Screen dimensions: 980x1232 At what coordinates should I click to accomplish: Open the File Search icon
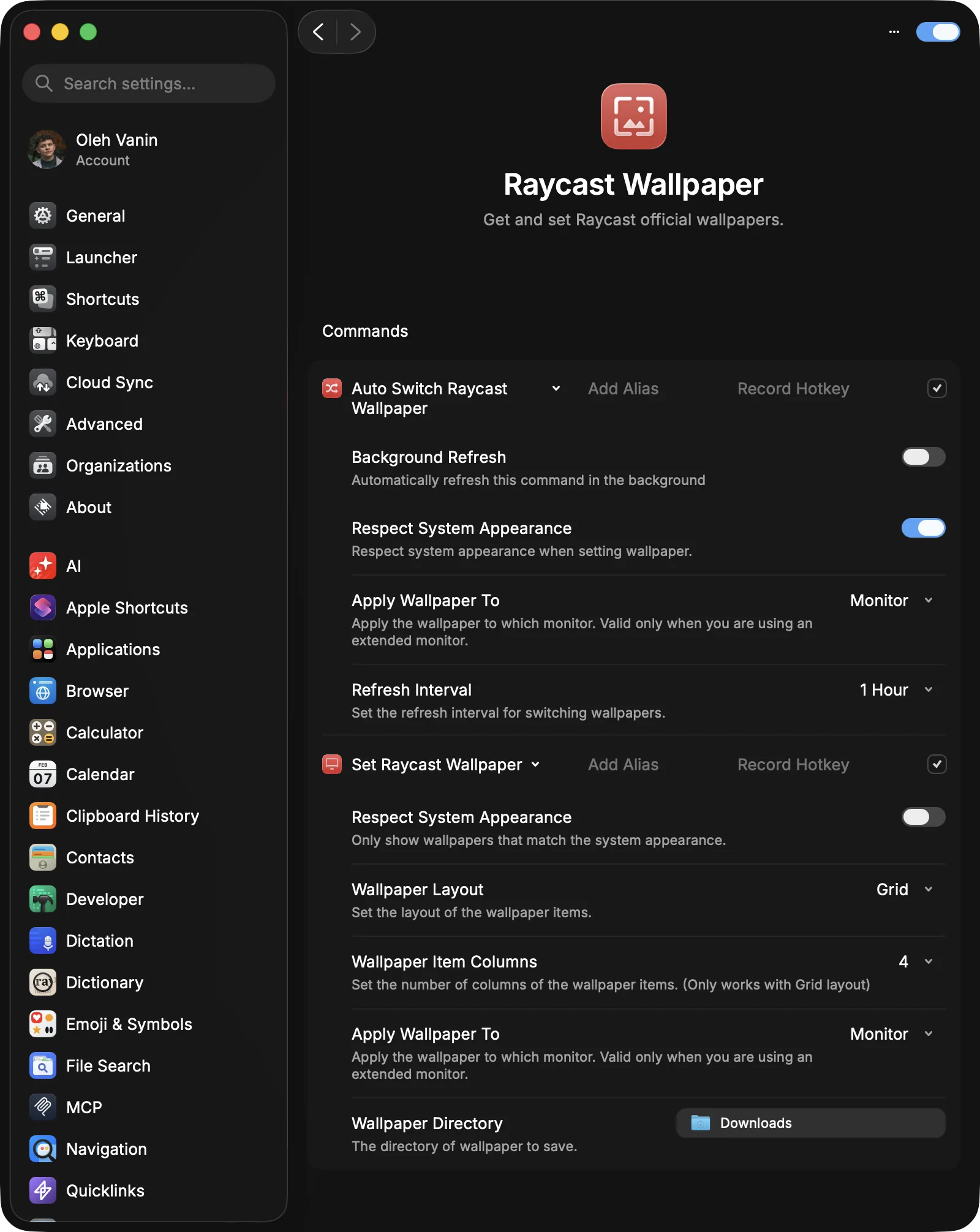pyautogui.click(x=43, y=1065)
